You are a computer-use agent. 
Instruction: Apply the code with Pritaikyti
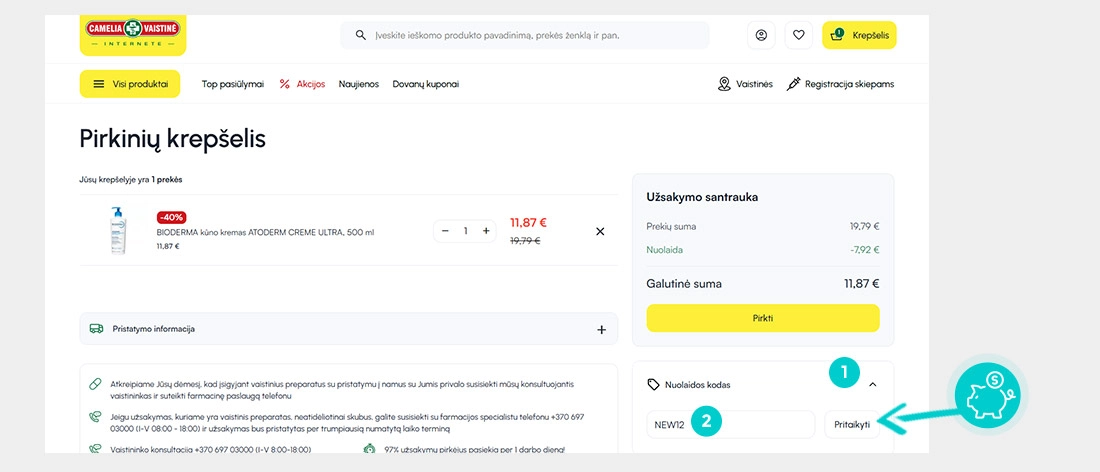[x=852, y=424]
